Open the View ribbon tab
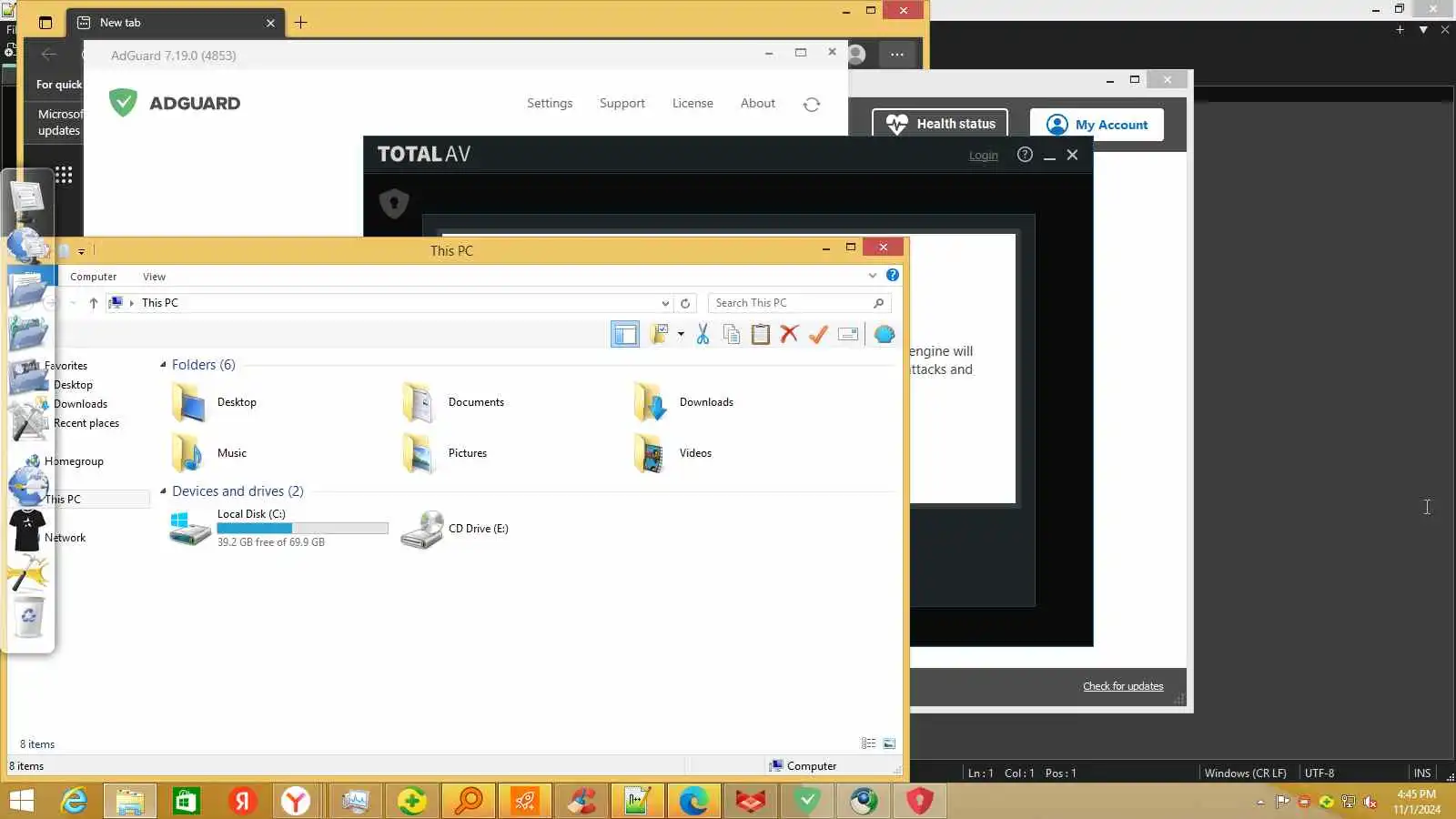Image resolution: width=1456 pixels, height=819 pixels. [154, 277]
